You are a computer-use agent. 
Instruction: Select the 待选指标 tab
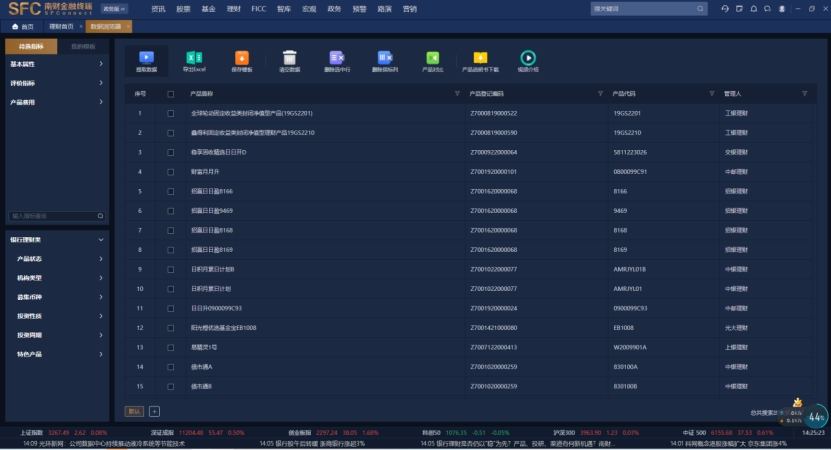point(31,46)
